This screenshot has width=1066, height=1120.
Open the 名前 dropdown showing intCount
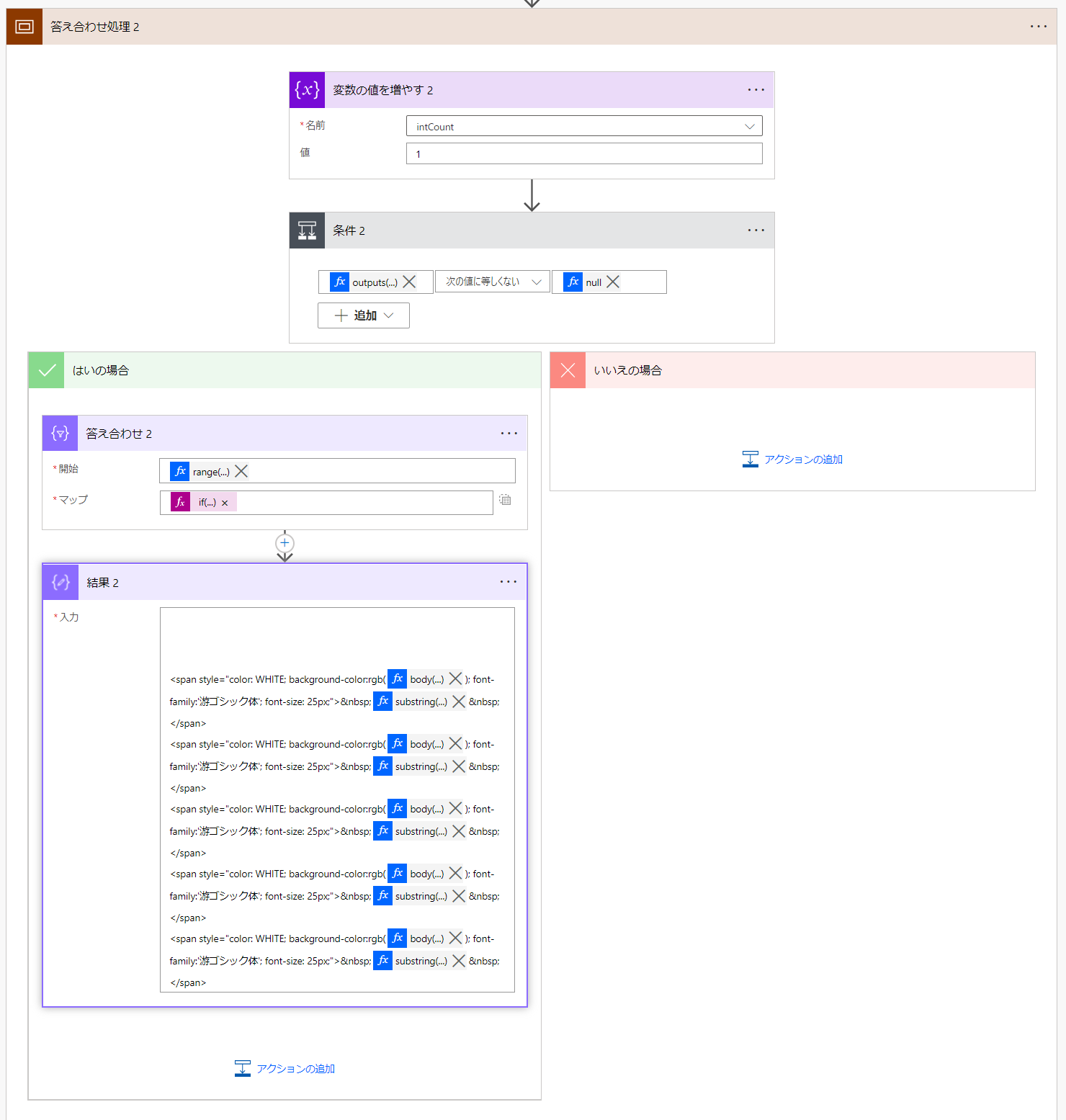[x=584, y=126]
